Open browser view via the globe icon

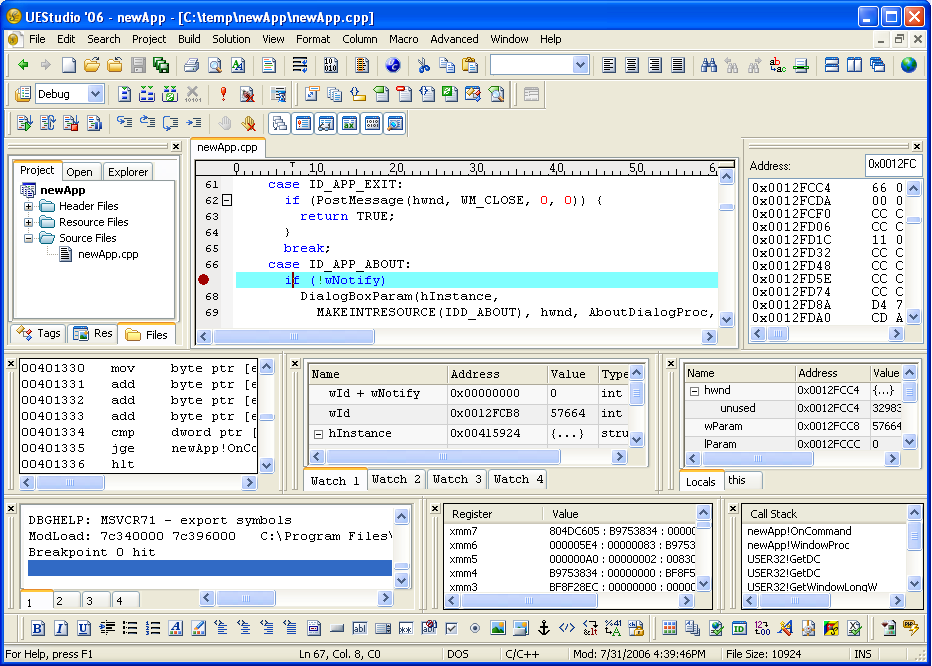[x=393, y=66]
